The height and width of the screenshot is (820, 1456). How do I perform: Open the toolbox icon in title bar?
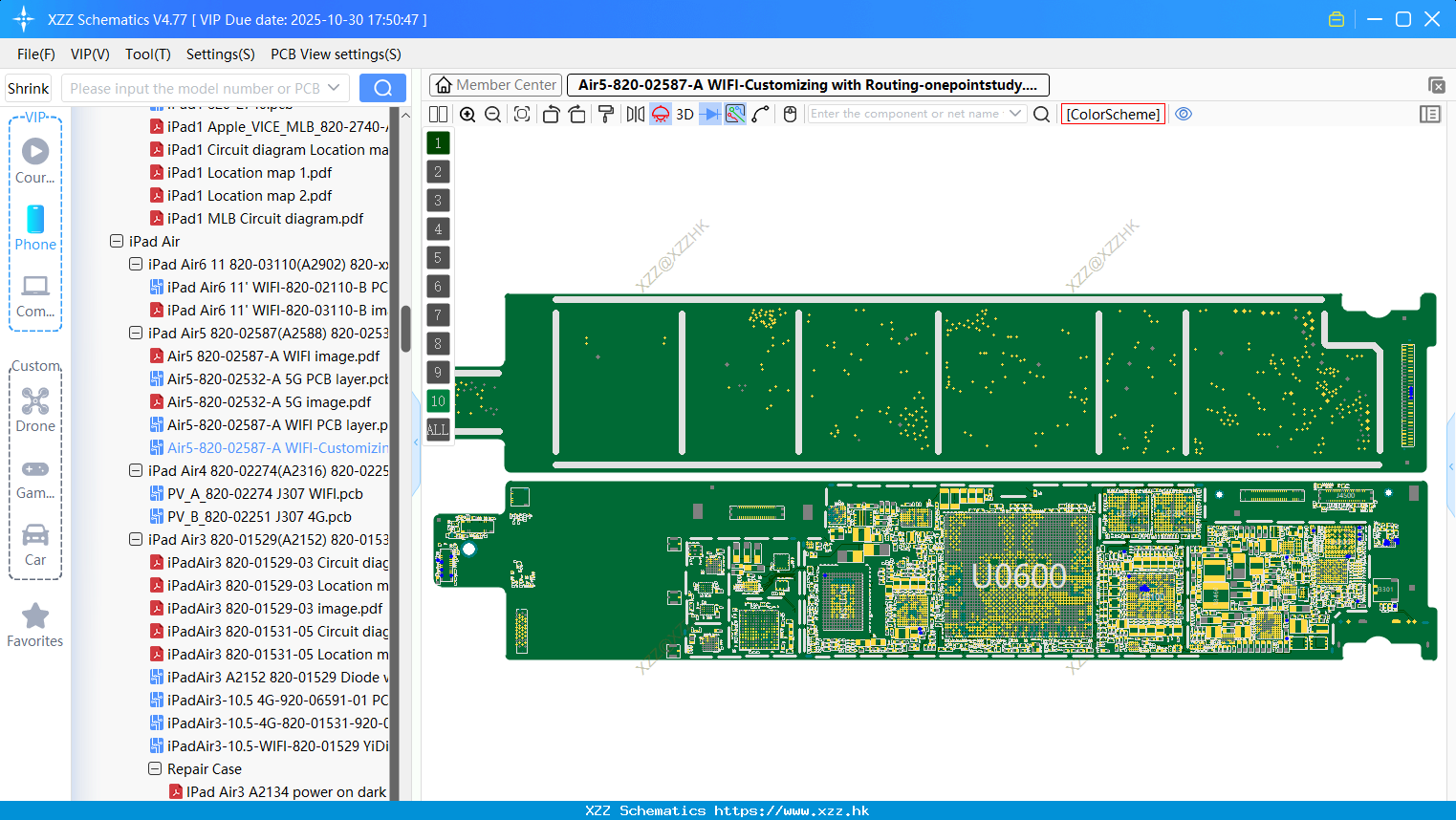[x=1336, y=19]
